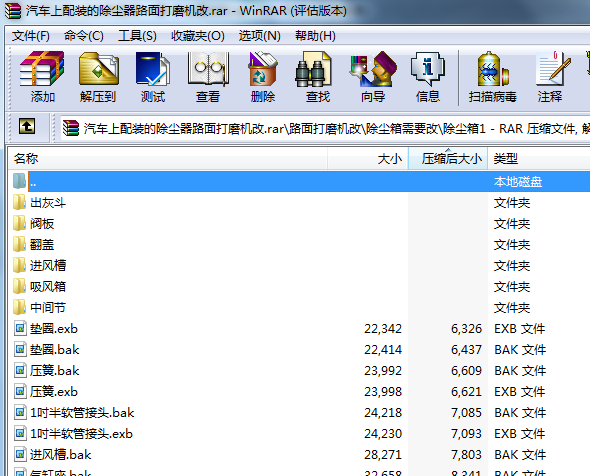Sort by 压缩后大小 column header
This screenshot has height=476, width=590.
click(448, 158)
